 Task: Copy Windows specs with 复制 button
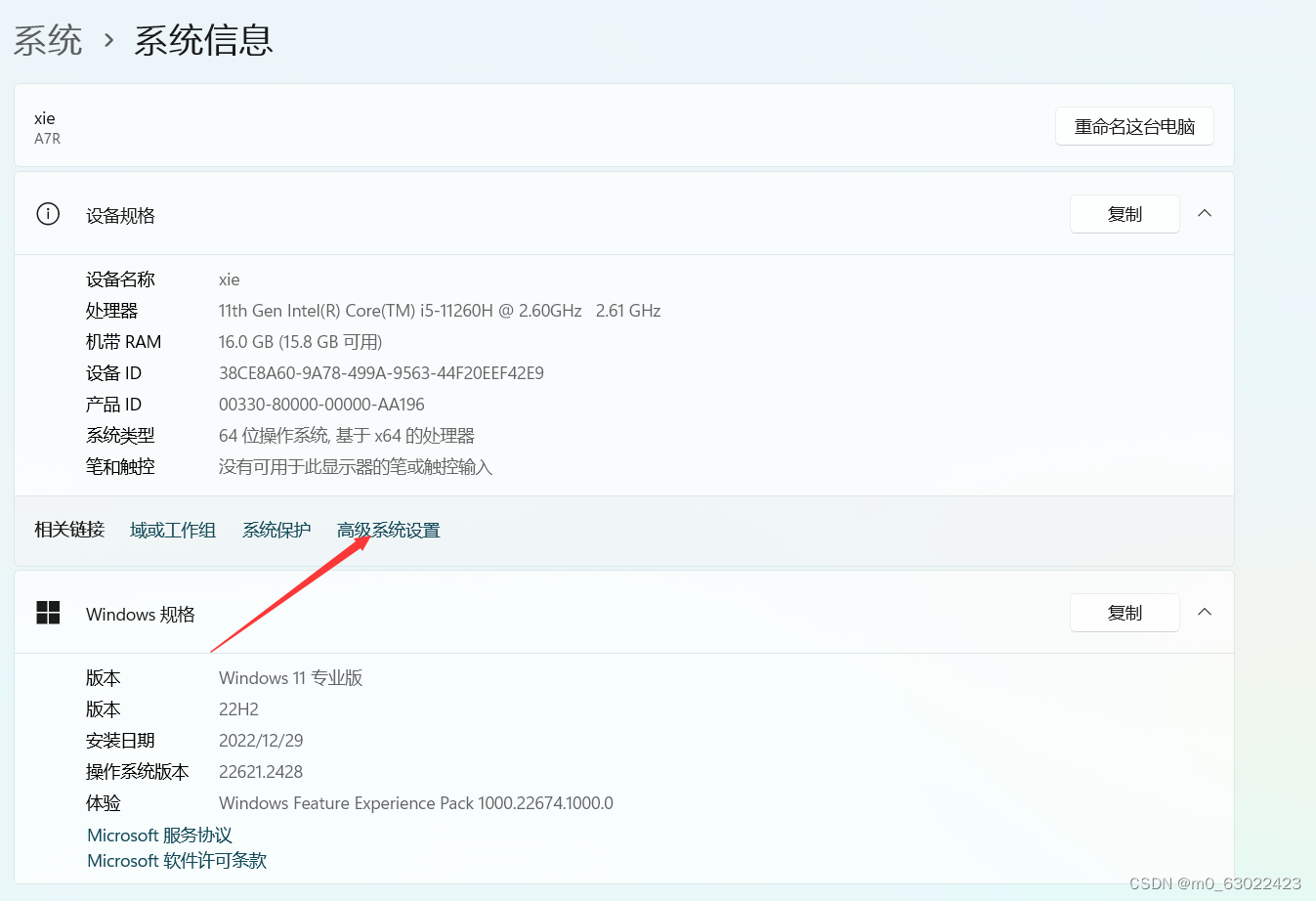pyautogui.click(x=1125, y=613)
